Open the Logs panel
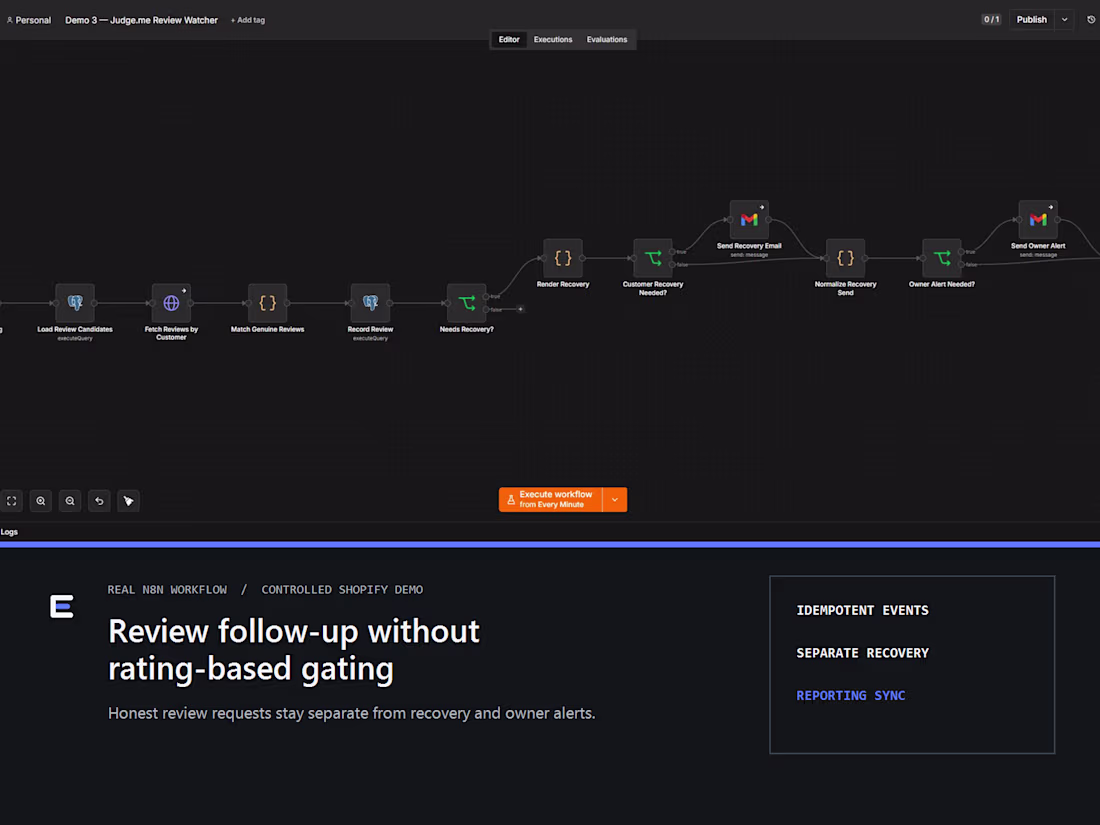1100x825 pixels. click(9, 532)
